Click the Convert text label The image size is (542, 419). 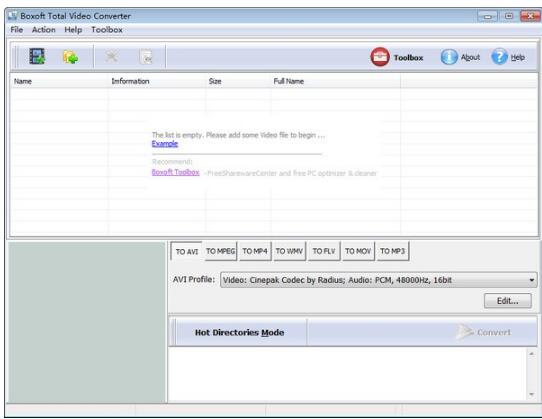[494, 332]
